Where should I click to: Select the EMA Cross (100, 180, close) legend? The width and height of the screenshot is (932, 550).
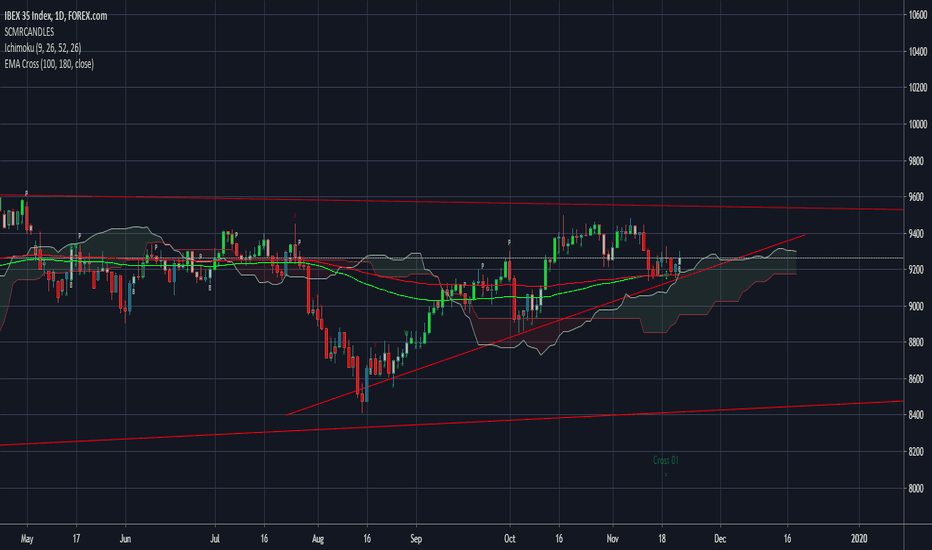pyautogui.click(x=49, y=64)
